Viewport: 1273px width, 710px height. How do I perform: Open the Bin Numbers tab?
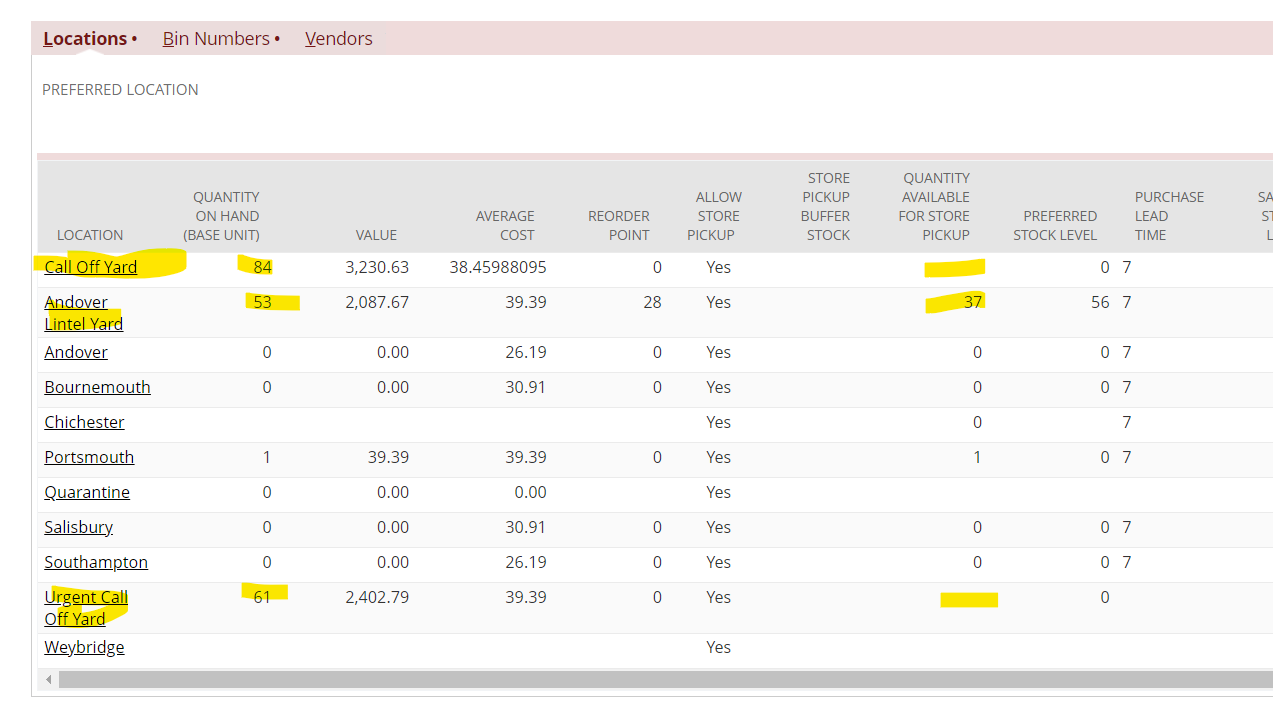216,39
